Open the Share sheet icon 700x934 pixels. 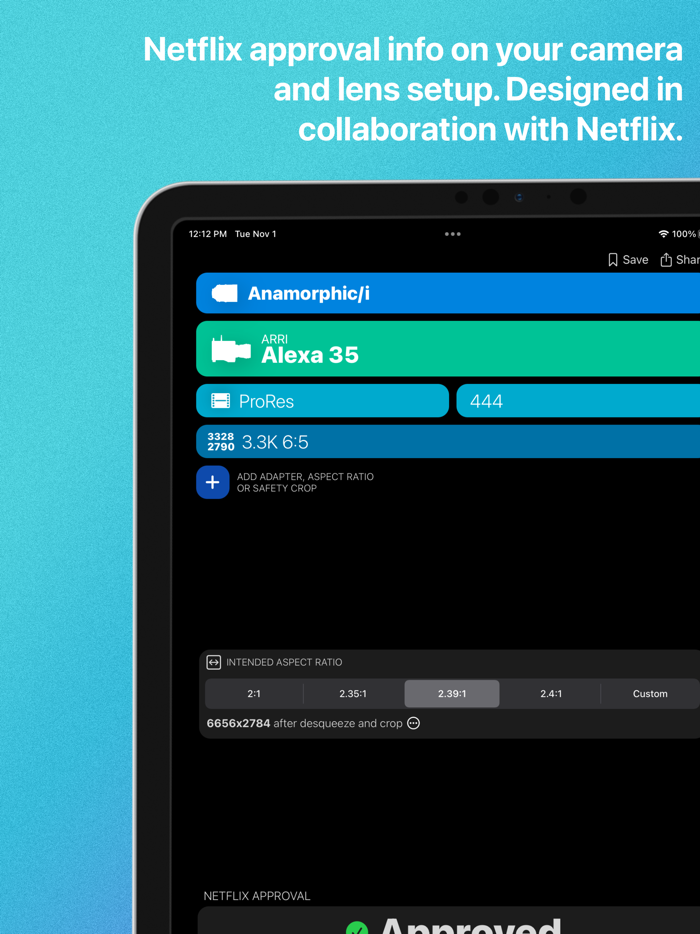click(666, 260)
